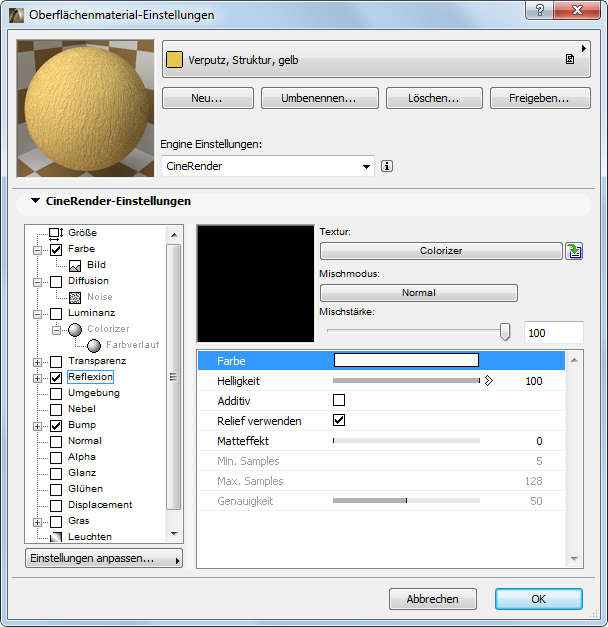Collapse the Colorizer sub-node

pyautogui.click(x=56, y=330)
